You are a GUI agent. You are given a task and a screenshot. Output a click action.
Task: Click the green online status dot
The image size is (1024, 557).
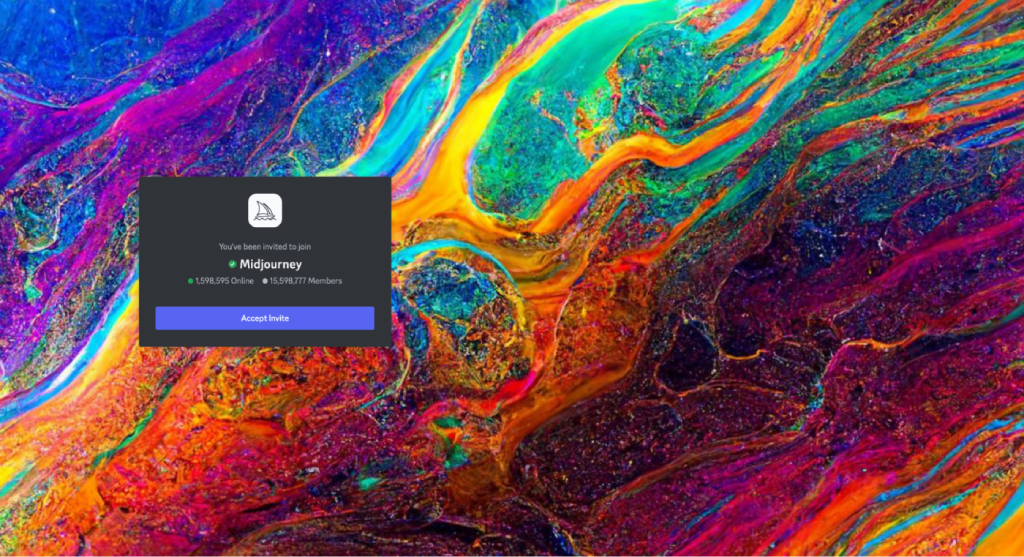coord(190,281)
